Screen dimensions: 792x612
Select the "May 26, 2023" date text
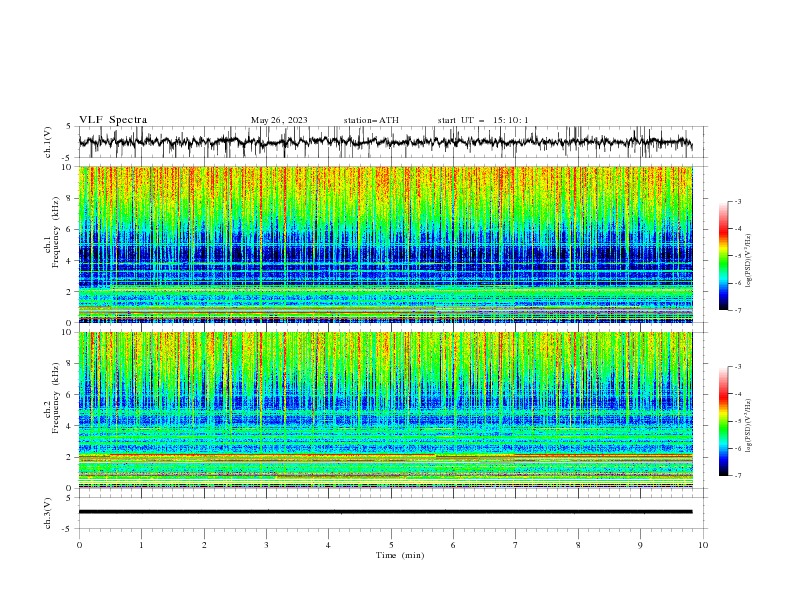point(279,120)
